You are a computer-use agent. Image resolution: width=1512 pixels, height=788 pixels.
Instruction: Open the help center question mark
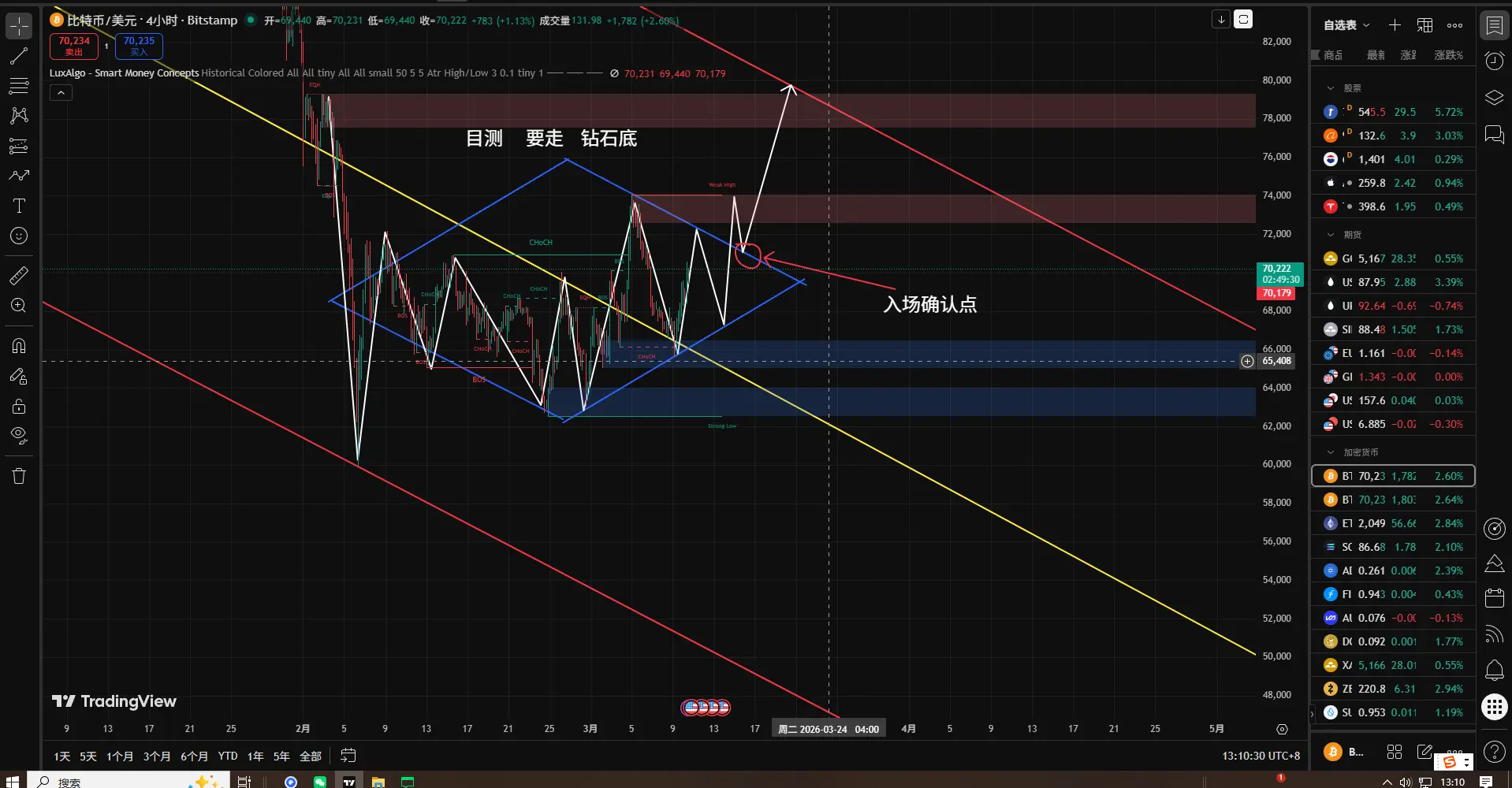[1494, 752]
